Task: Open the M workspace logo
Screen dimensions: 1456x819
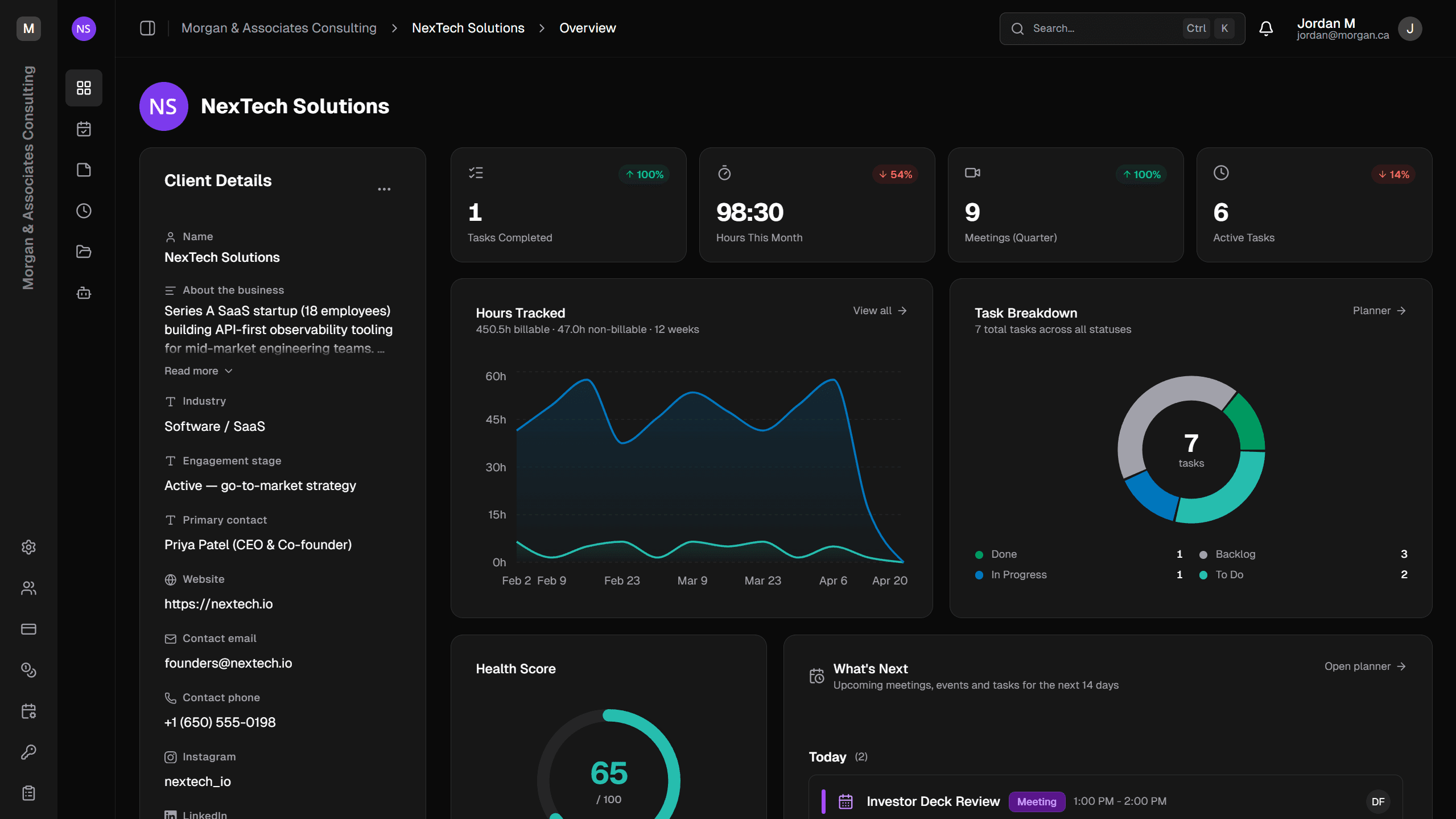Action: coord(28,28)
